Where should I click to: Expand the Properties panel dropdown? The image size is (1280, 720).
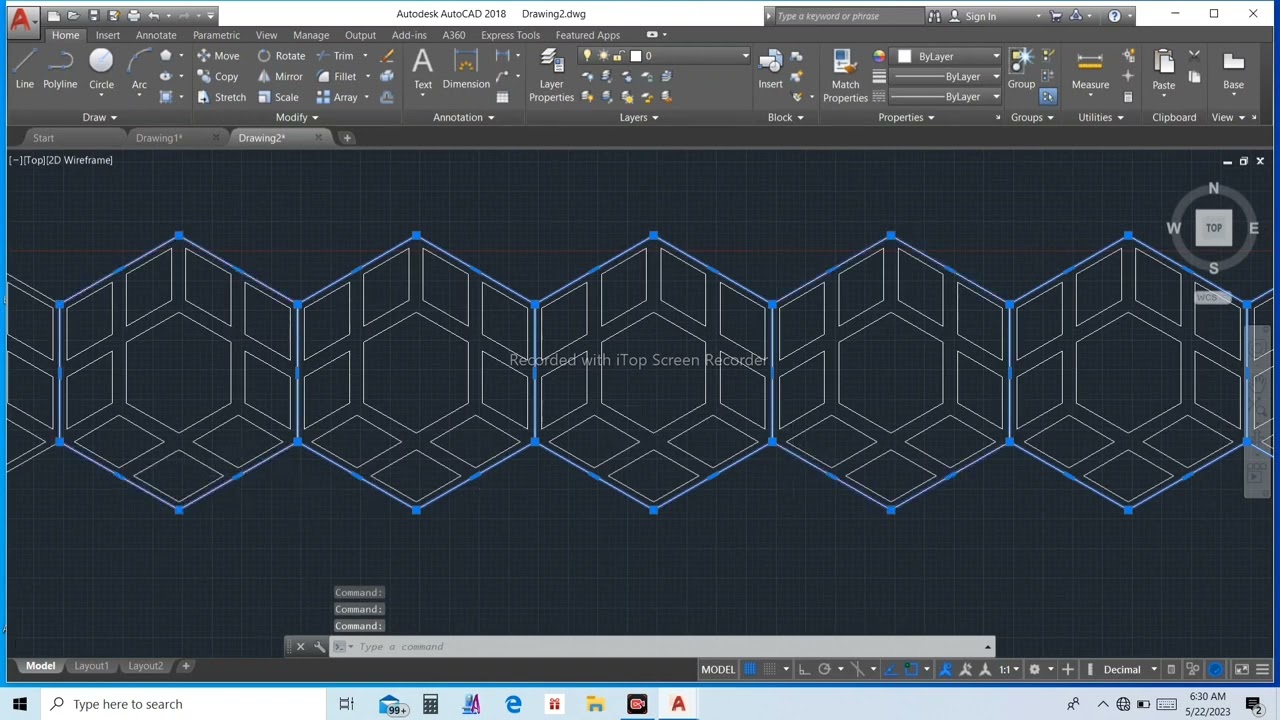907,117
